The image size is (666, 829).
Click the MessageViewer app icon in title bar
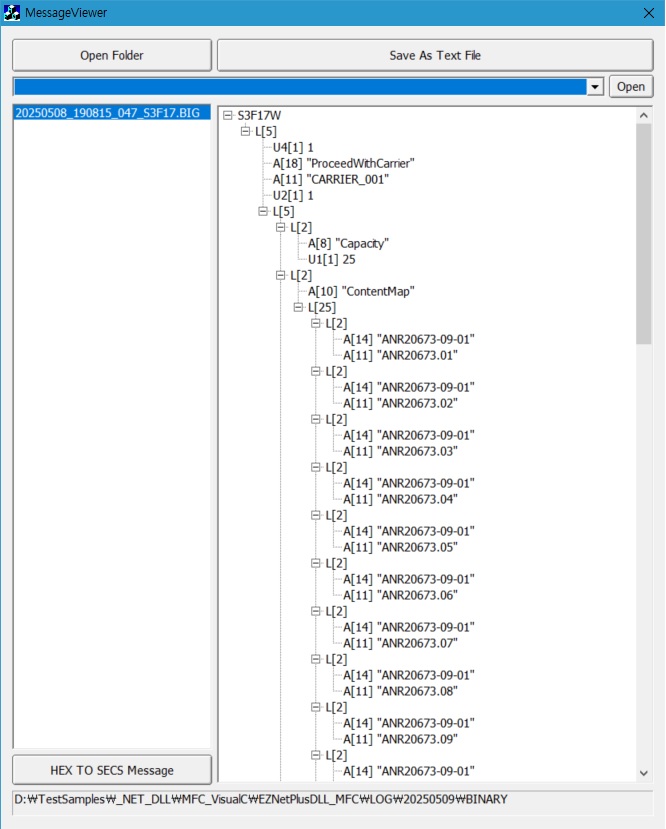coord(13,13)
